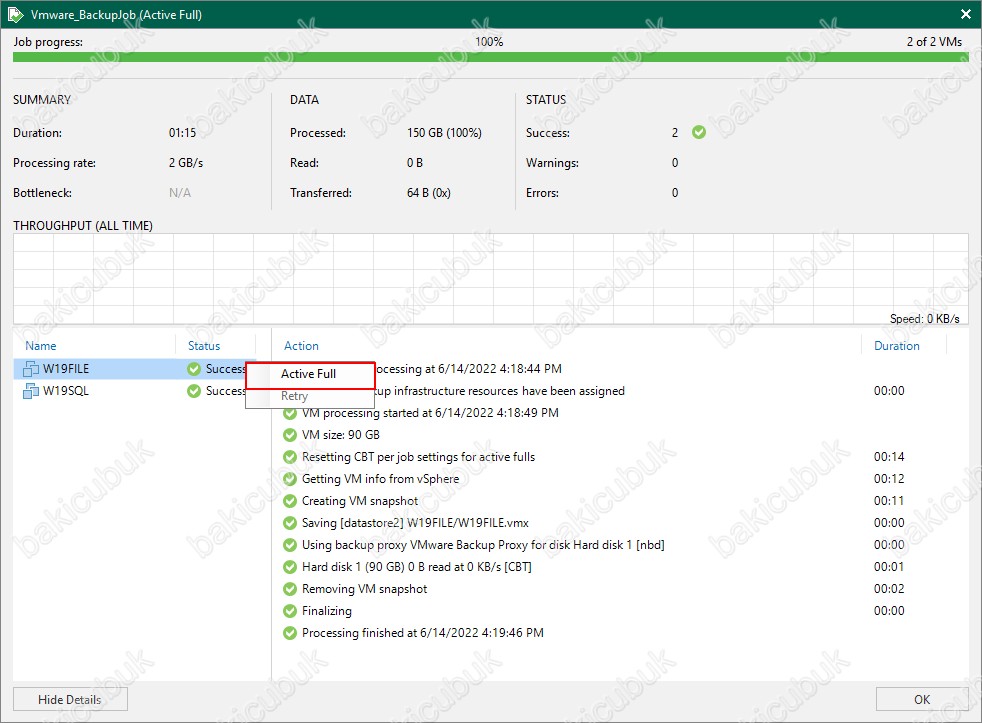
Task: Click the W19FILE virtual machine icon
Action: coord(31,369)
